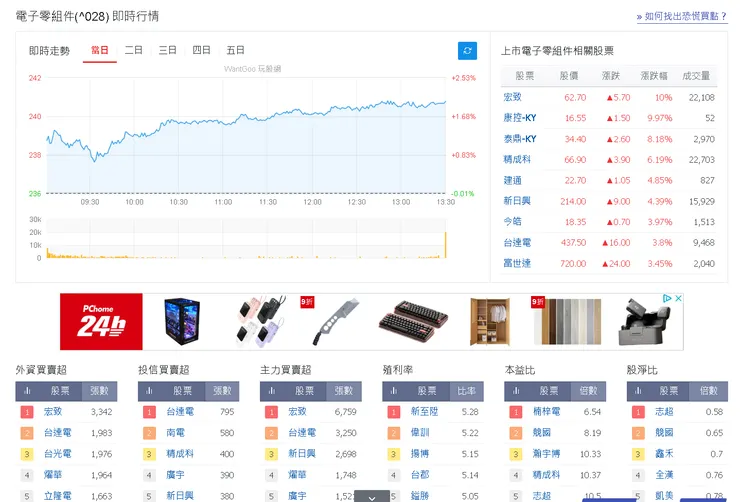Image resolution: width=740 pixels, height=502 pixels.
Task: Click the bar-chart icon in 外資買賣超 table header
Action: (27, 391)
